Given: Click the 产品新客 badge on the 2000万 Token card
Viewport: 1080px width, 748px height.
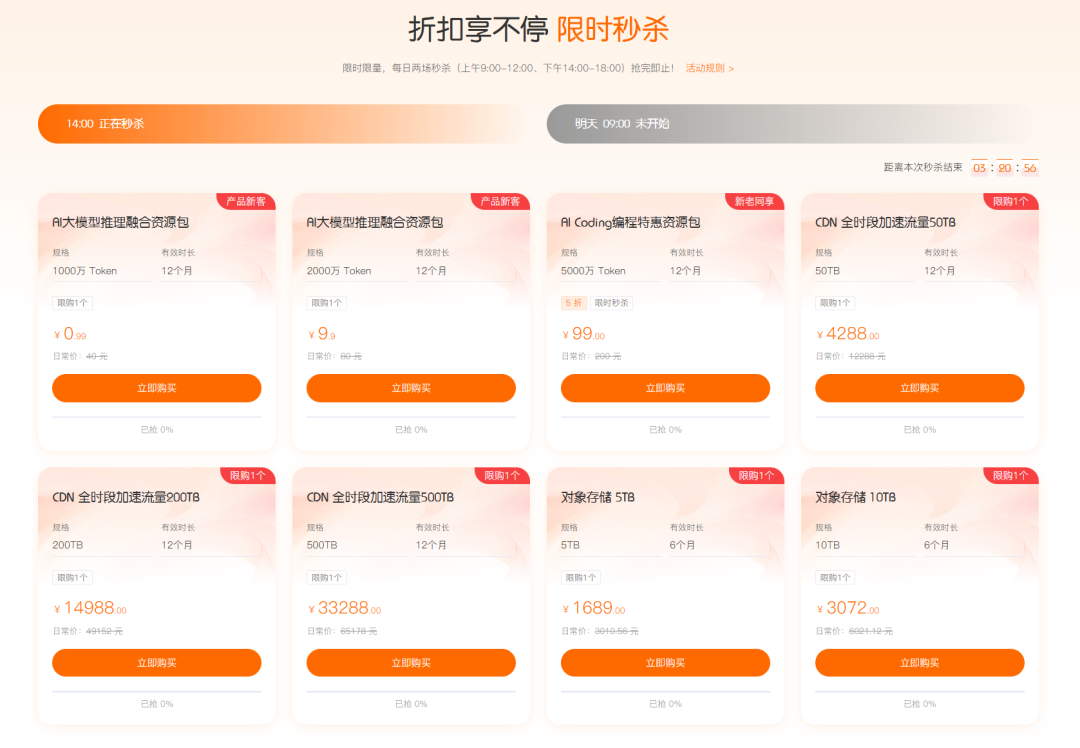Looking at the screenshot, I should (500, 201).
